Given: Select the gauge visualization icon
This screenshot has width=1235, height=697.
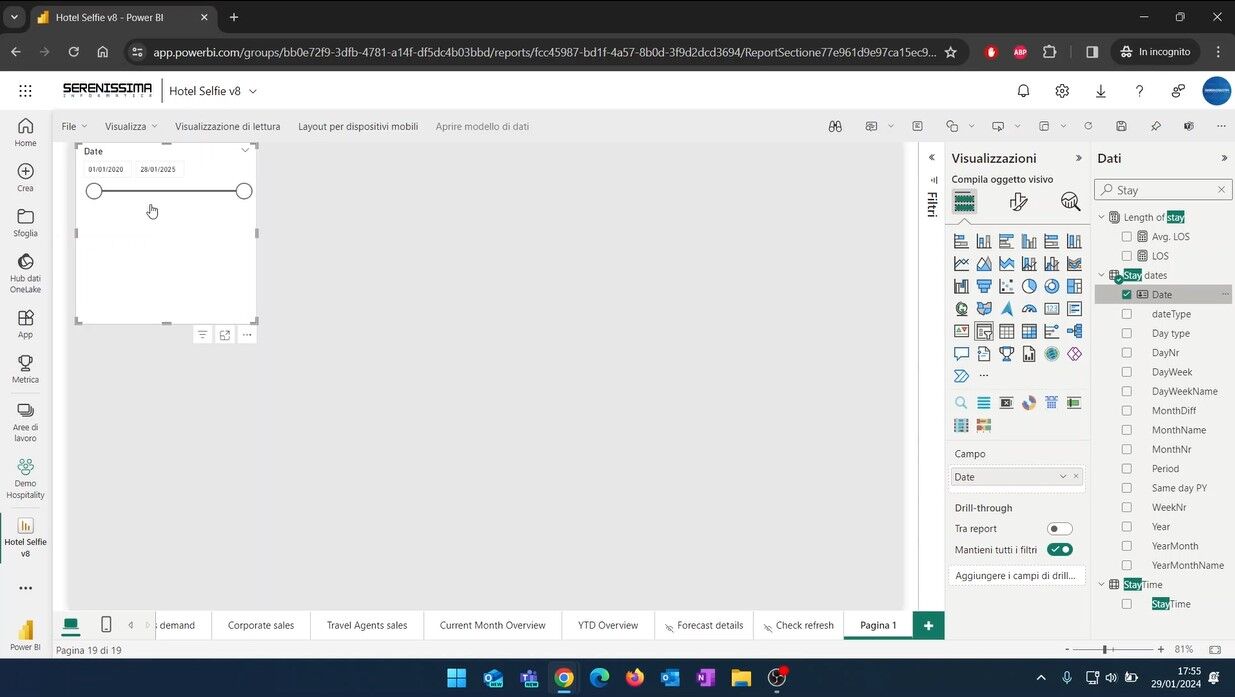Looking at the screenshot, I should 1029,309.
